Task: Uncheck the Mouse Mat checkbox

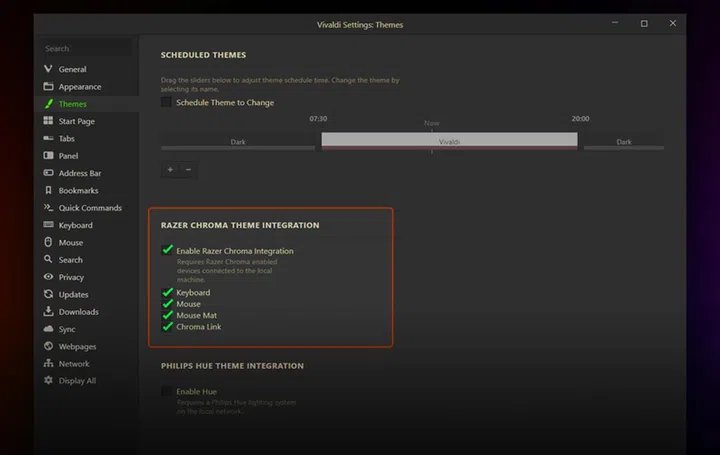Action: [167, 315]
